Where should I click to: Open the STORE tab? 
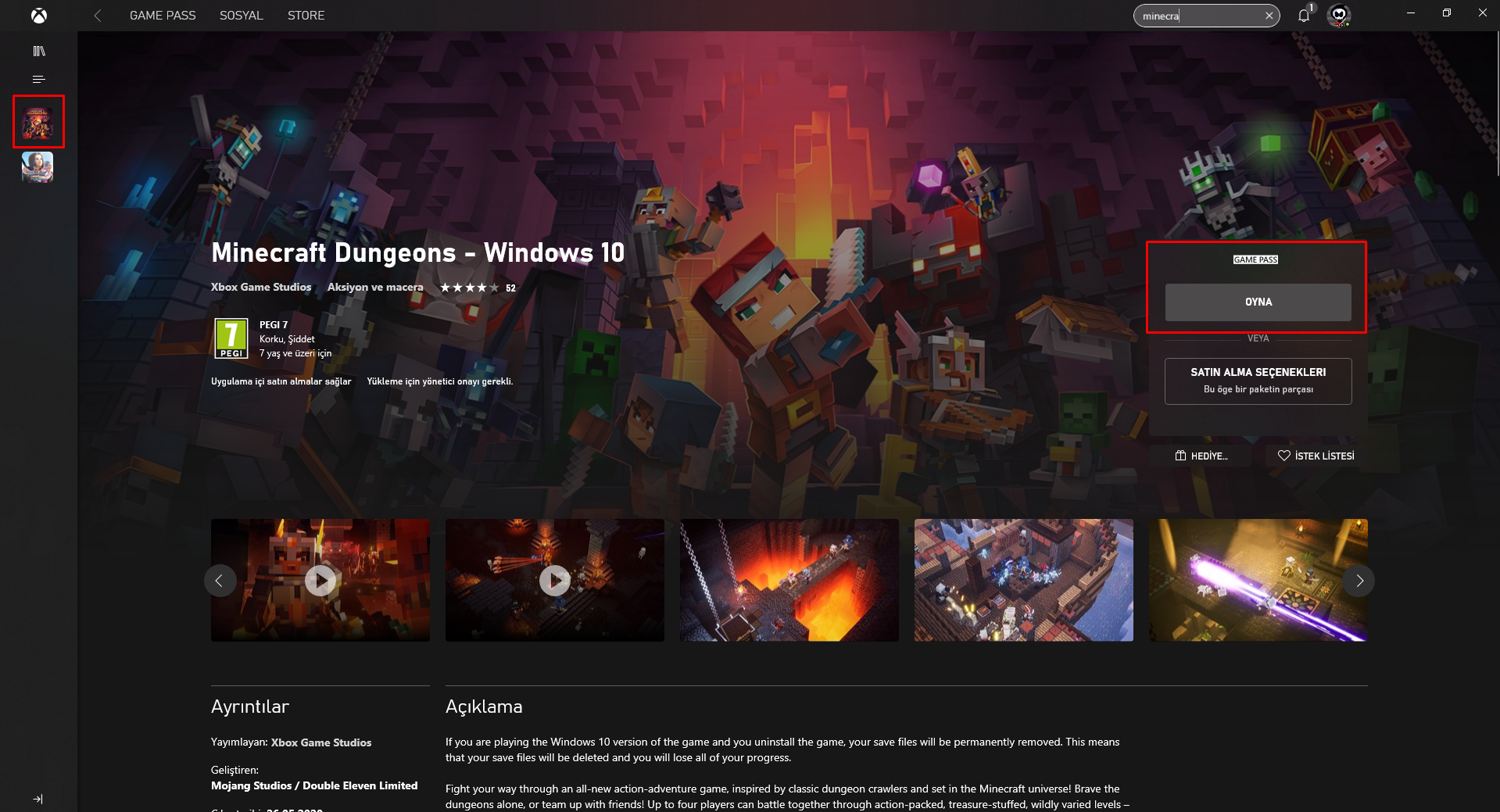point(306,16)
